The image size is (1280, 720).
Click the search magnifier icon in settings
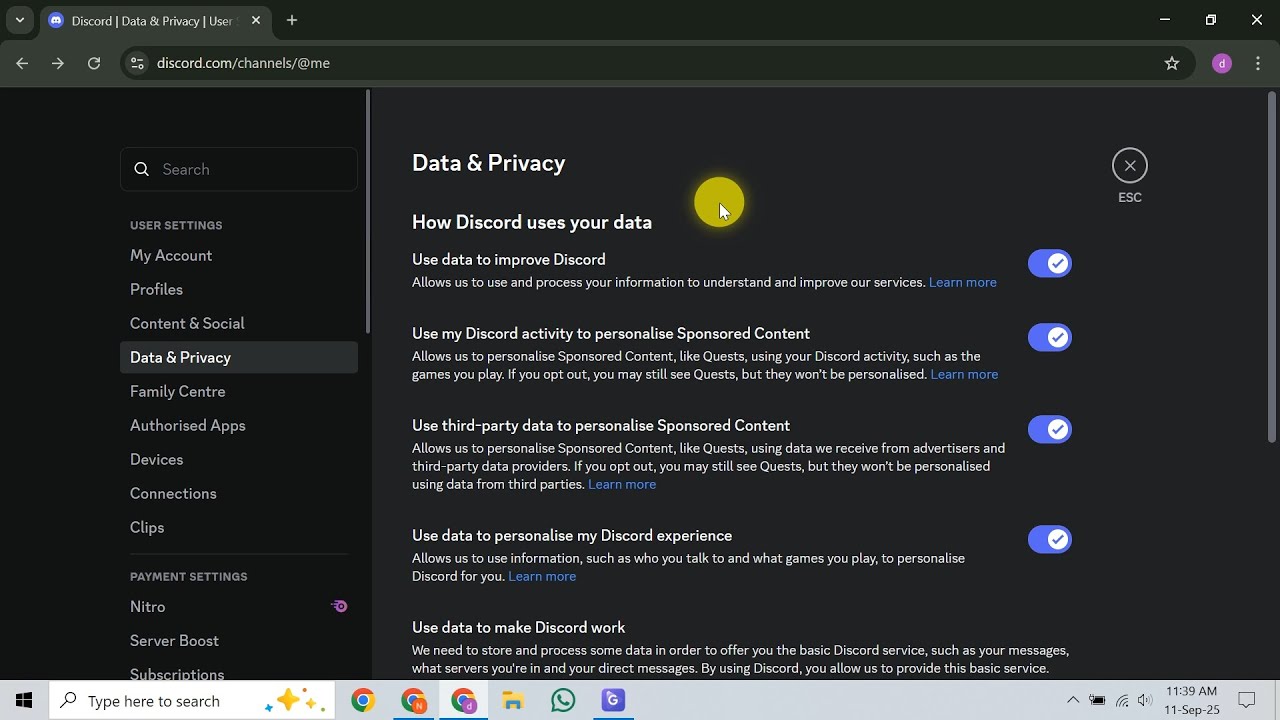tap(142, 169)
